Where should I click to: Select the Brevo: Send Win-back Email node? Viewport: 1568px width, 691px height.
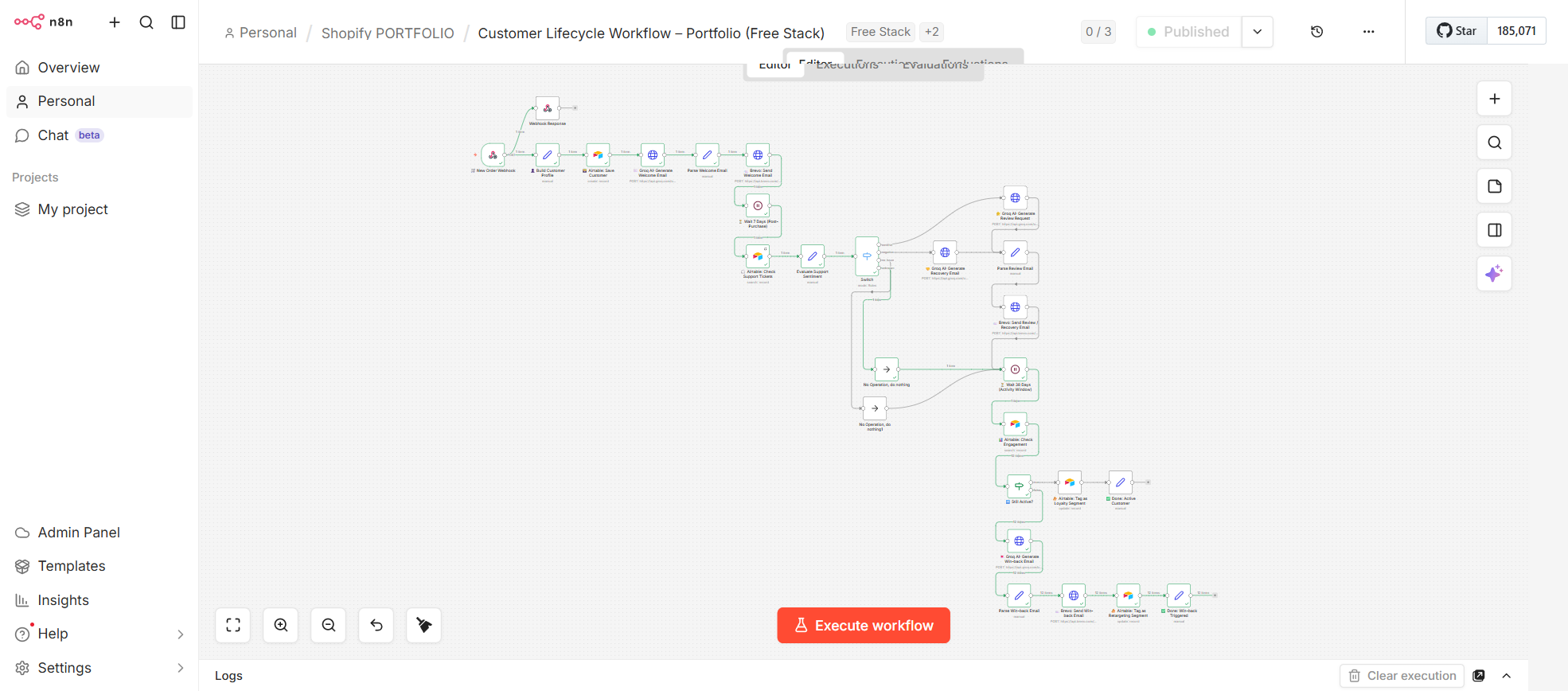[1074, 595]
